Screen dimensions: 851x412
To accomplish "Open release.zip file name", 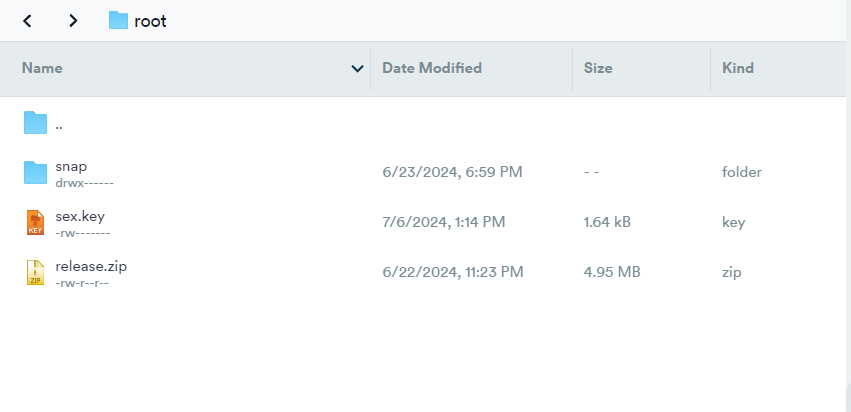I will pyautogui.click(x=91, y=266).
